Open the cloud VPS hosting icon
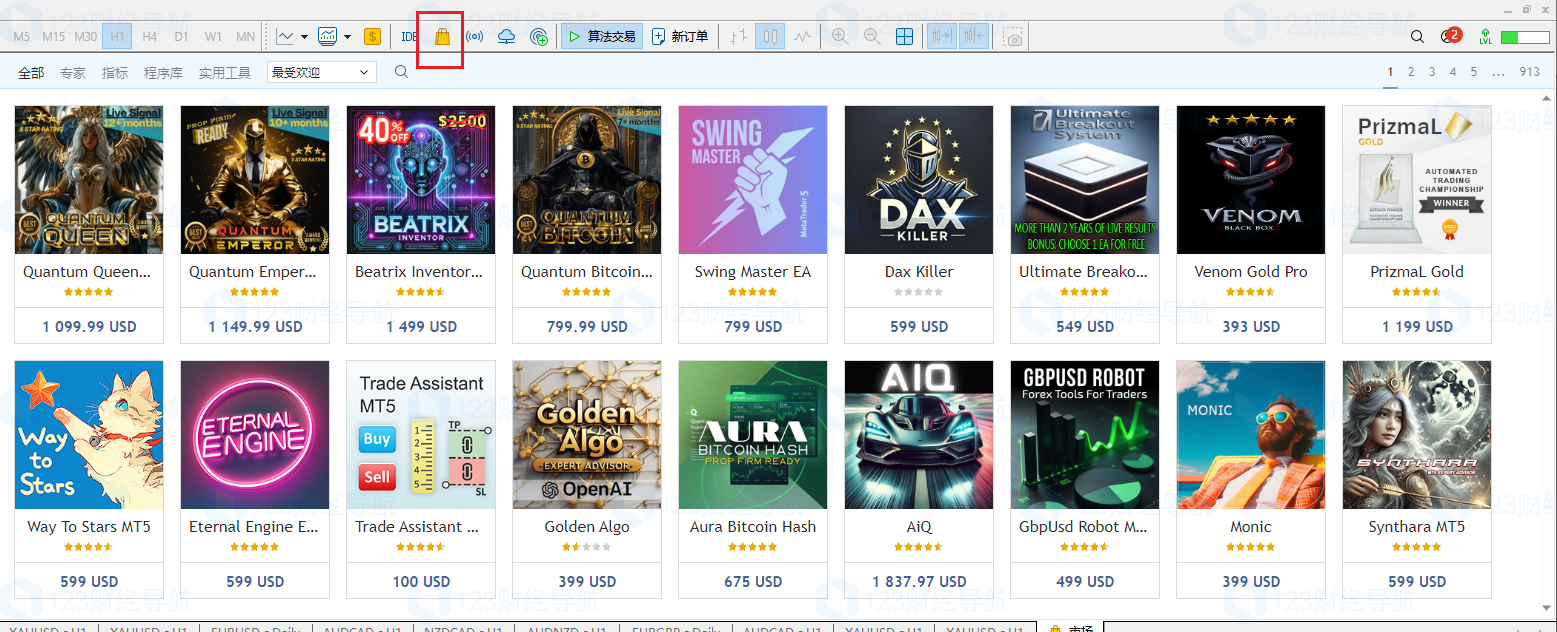The height and width of the screenshot is (632, 1557). click(506, 37)
